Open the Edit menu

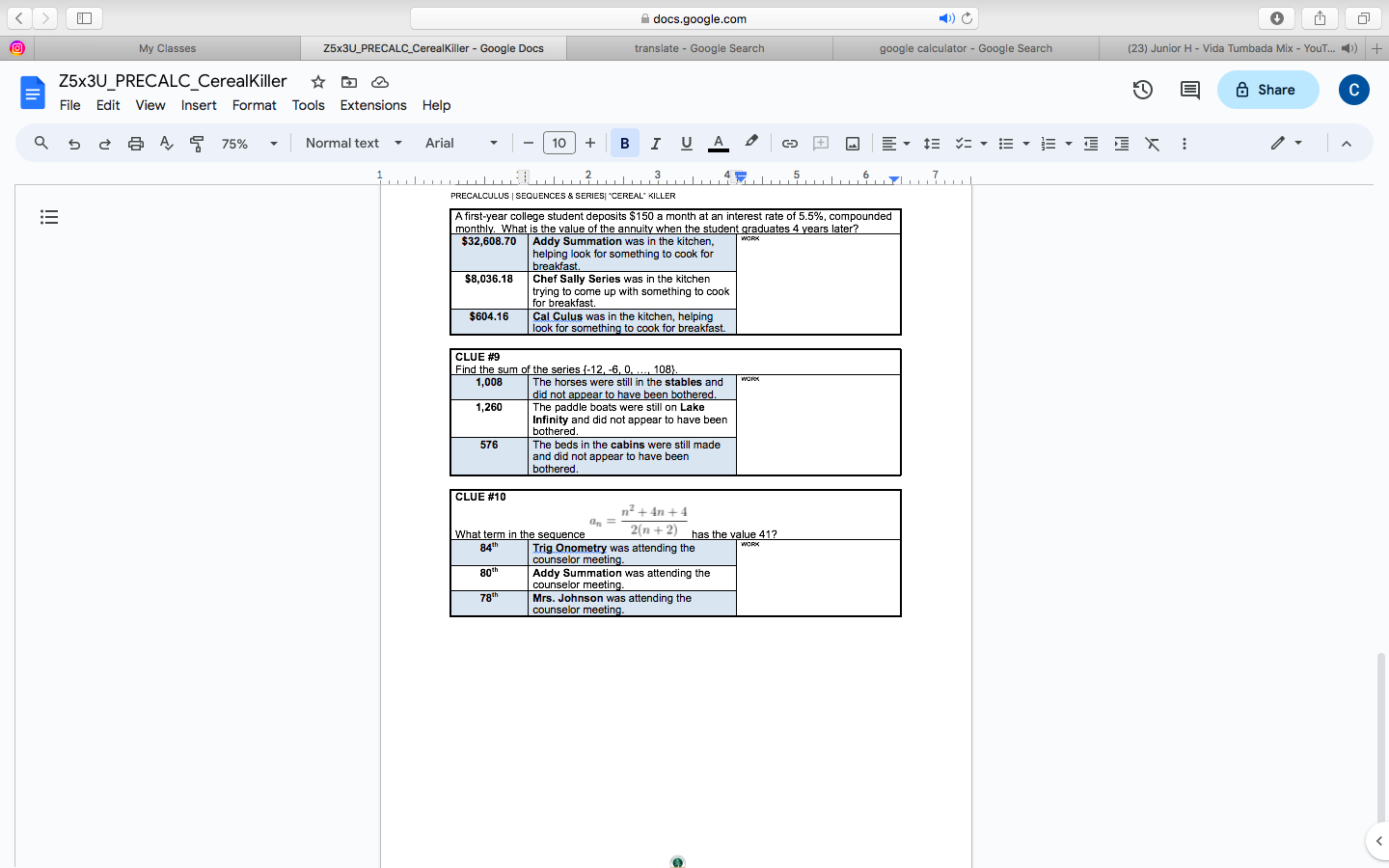[x=108, y=105]
